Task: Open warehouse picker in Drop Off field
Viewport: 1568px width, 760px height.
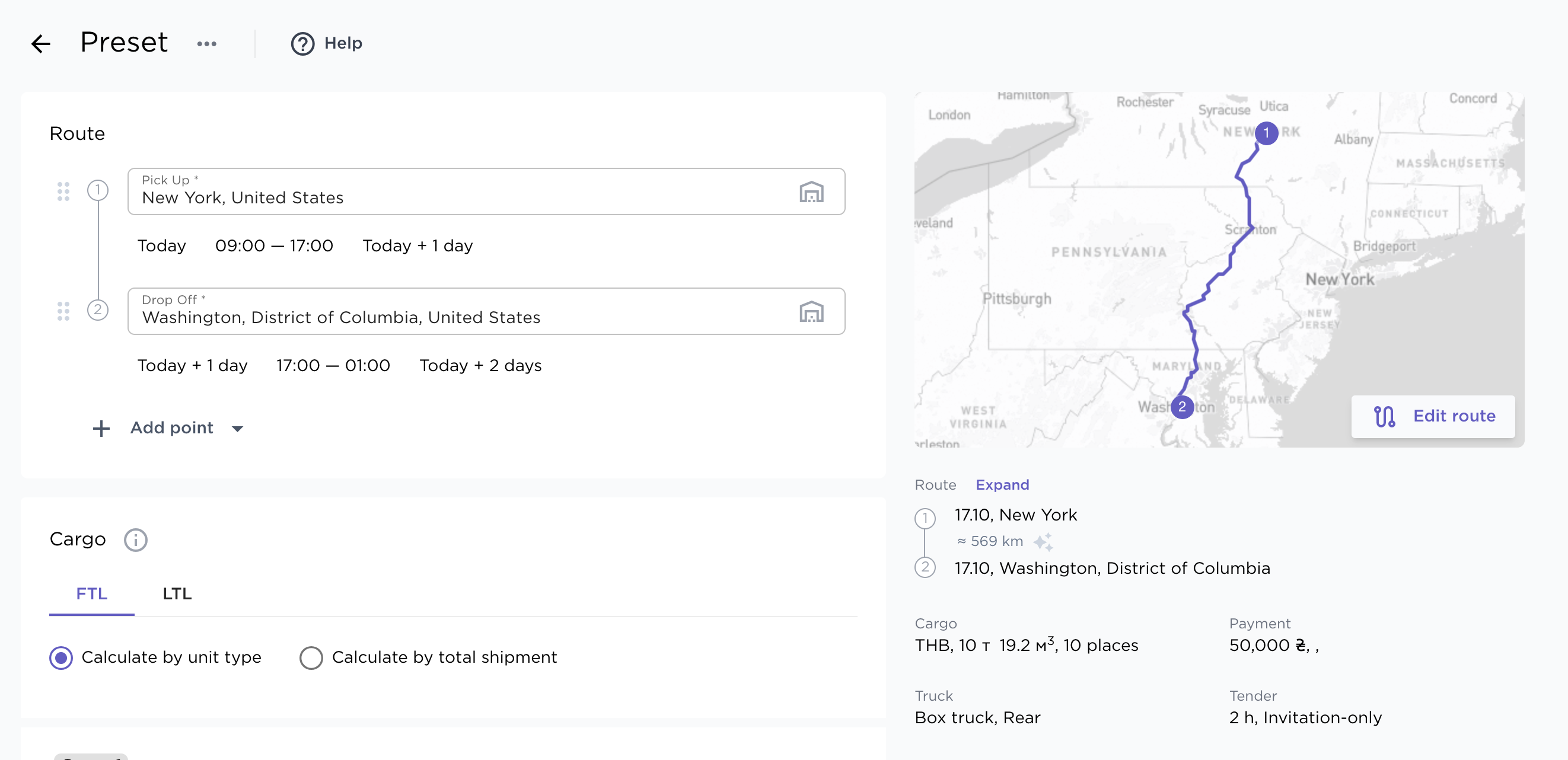Action: [x=811, y=312]
